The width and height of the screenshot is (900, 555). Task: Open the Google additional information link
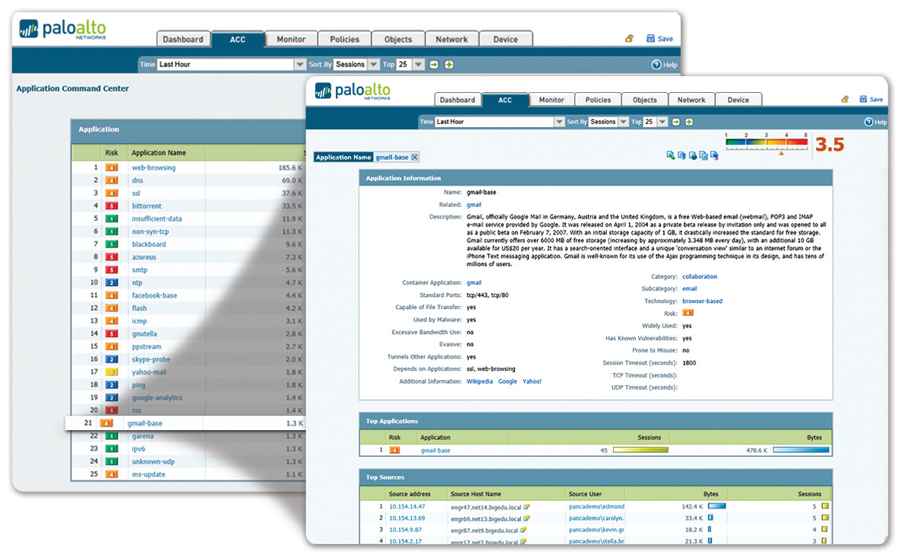507,381
